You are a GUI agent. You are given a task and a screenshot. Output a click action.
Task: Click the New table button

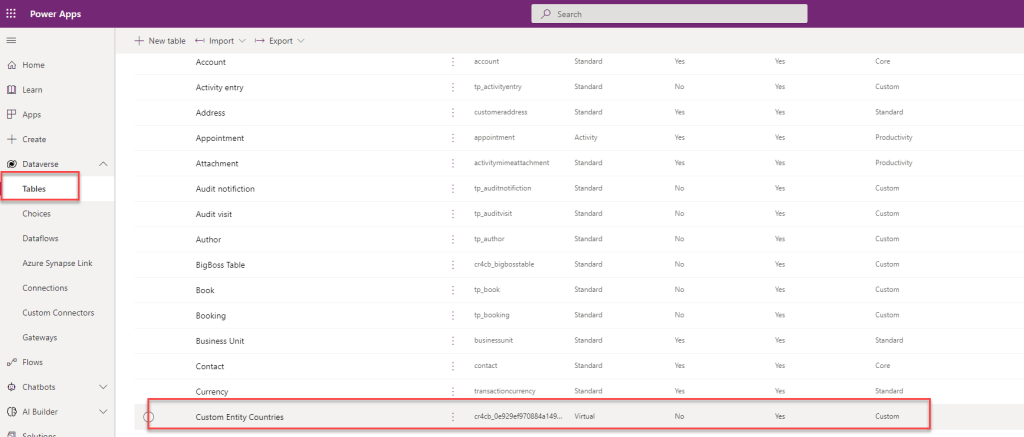click(160, 41)
